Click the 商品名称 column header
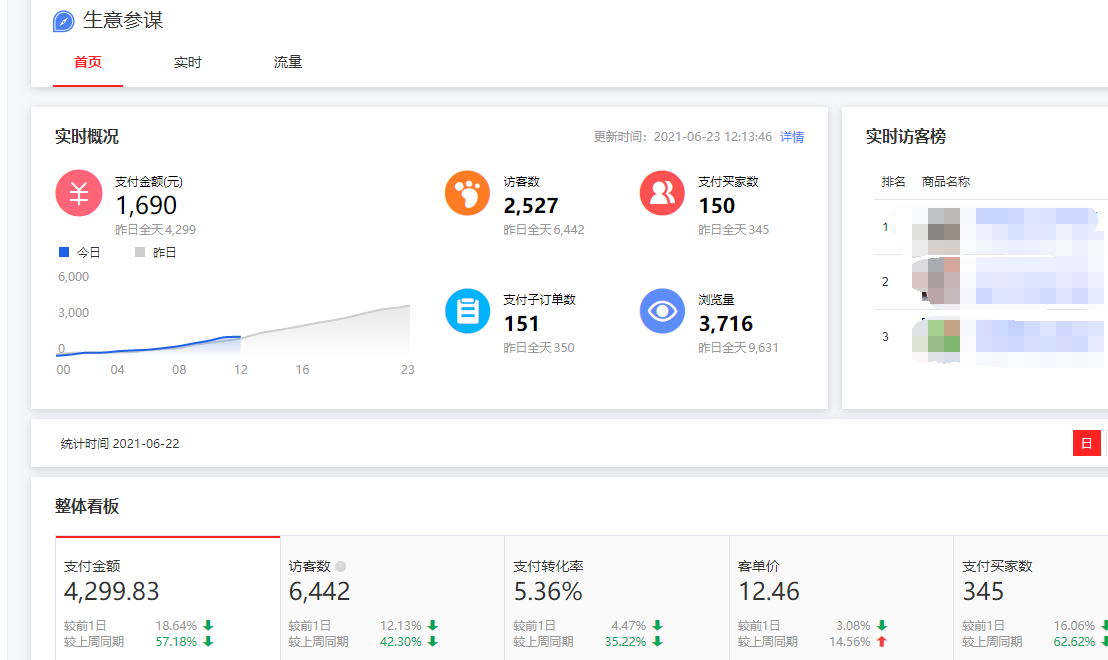 [945, 182]
